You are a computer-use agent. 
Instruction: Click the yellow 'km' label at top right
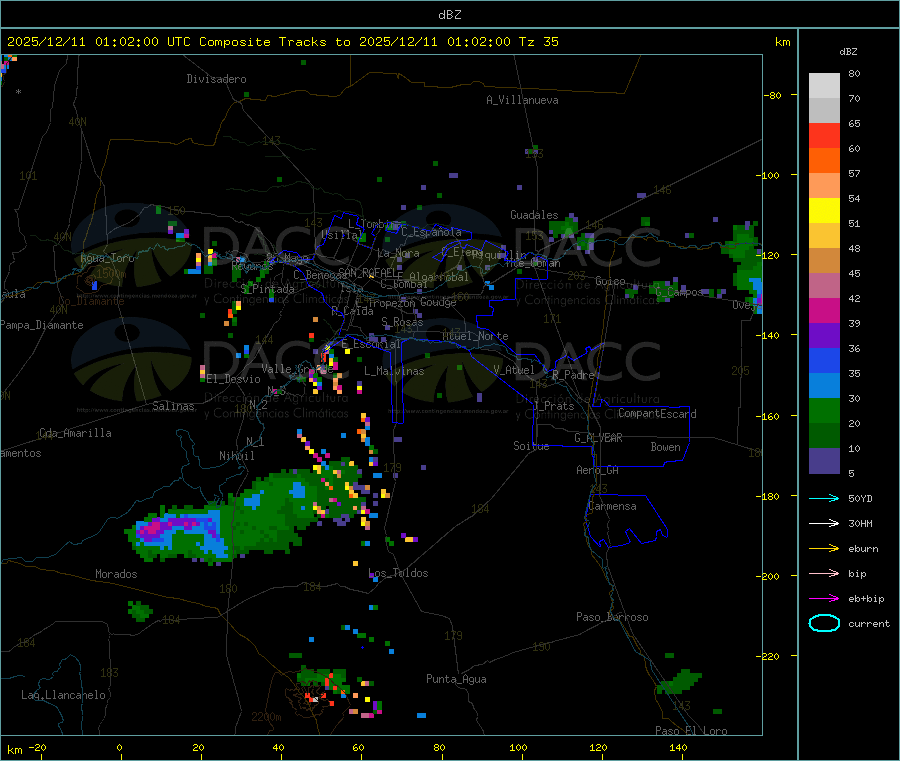pyautogui.click(x=782, y=42)
